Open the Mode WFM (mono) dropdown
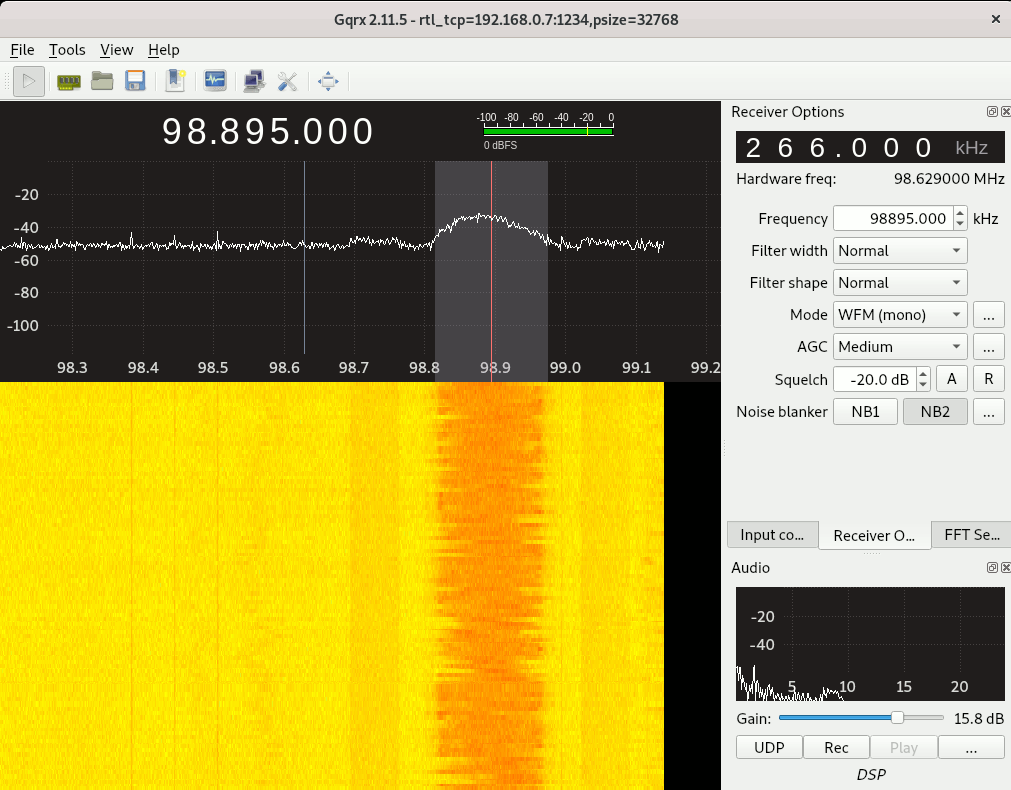 click(x=900, y=315)
